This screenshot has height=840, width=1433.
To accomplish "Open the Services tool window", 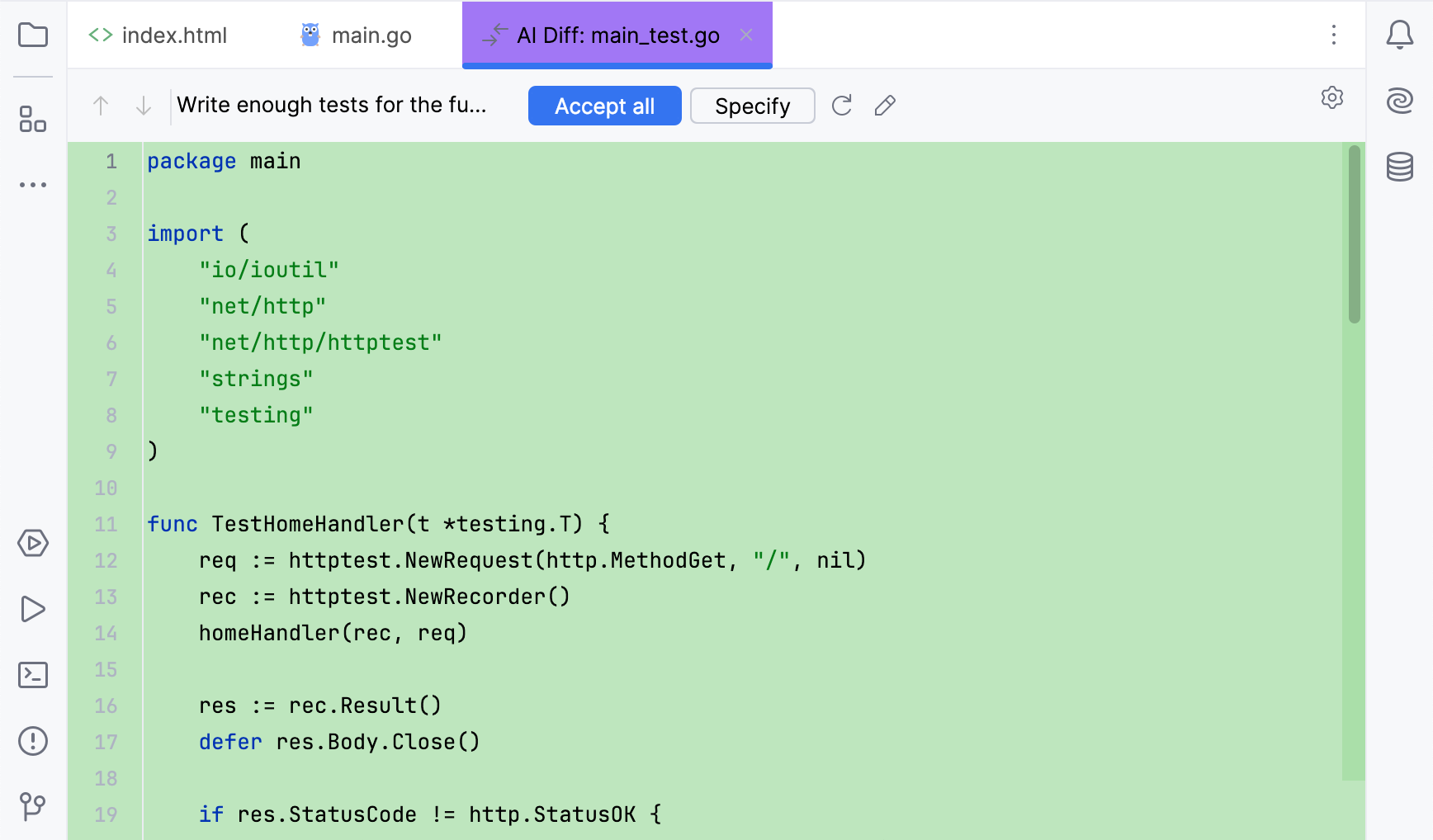I will (x=32, y=544).
